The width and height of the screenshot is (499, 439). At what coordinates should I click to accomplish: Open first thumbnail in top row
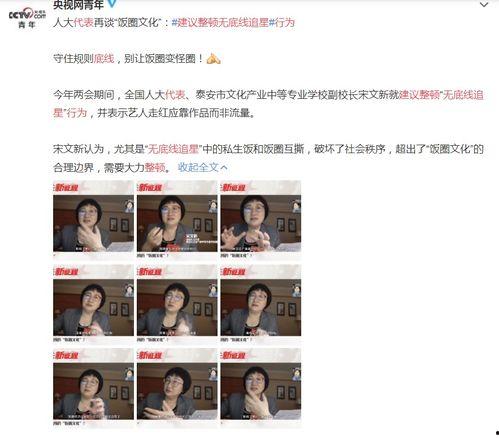(x=93, y=219)
